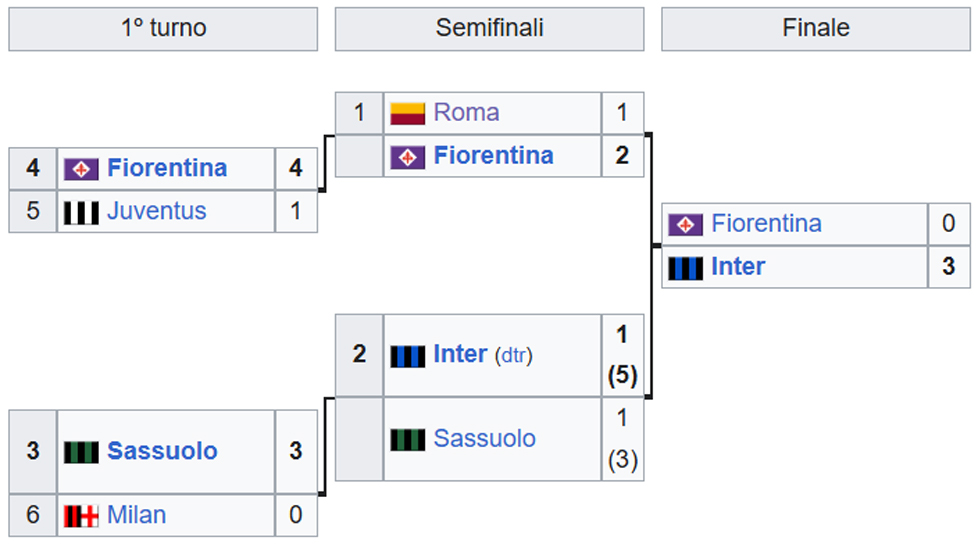
Task: Click the Milan flag icon
Action: pos(81,517)
